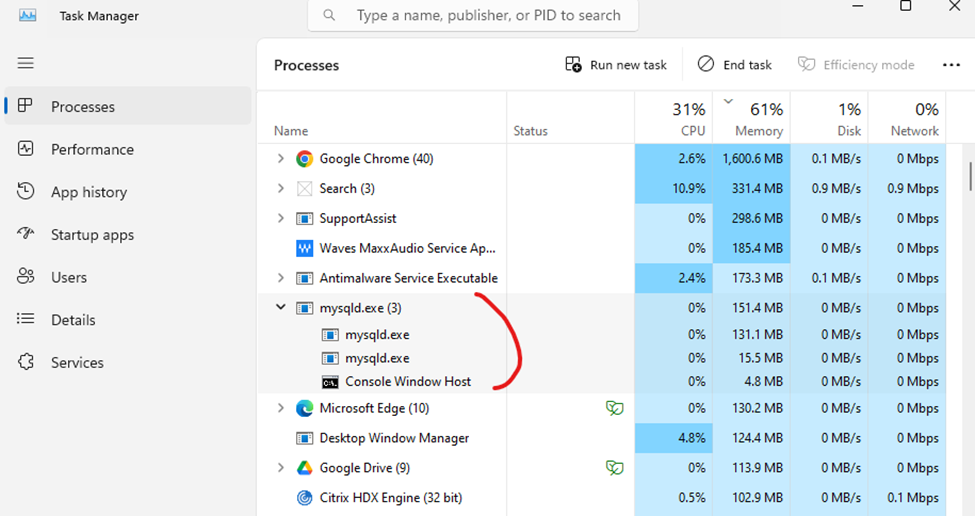Expand Antimalware Service Executable group
975x516 pixels.
[x=280, y=278]
